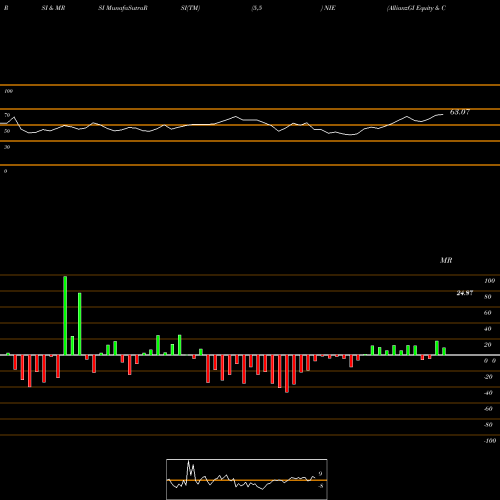Click the 80 label on MR axis
500x500 pixels.
coord(488,297)
